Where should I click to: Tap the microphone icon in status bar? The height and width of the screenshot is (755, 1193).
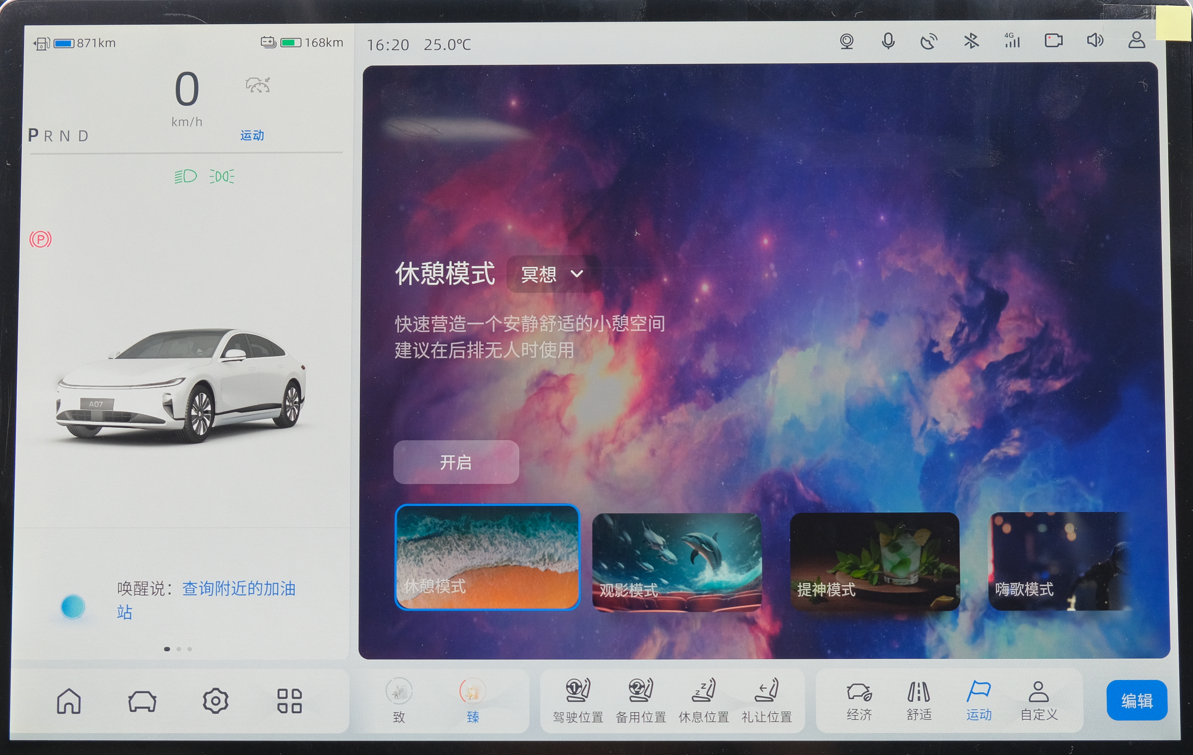coord(888,41)
